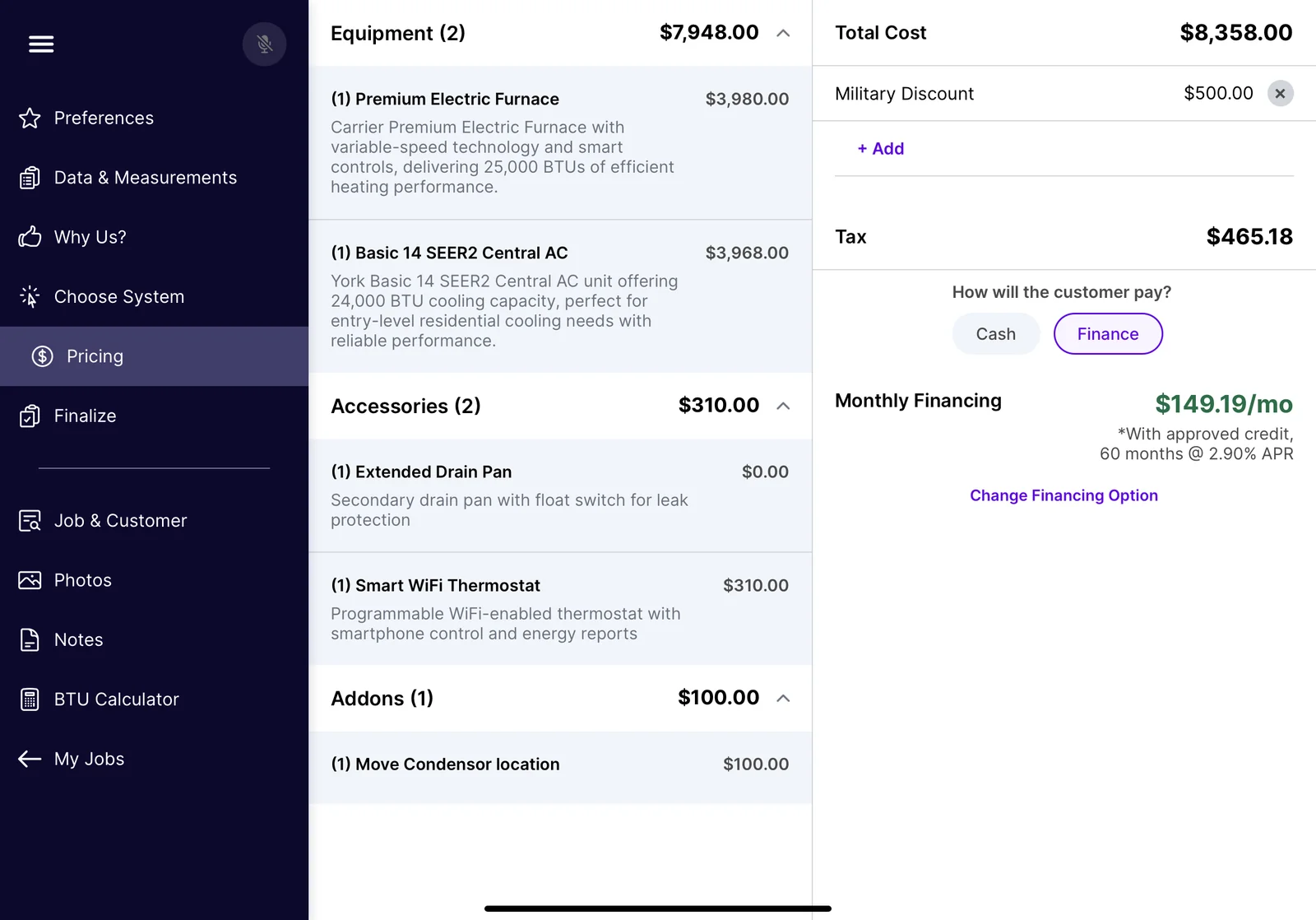Click the Photos picture icon
The width and height of the screenshot is (1316, 920).
pyautogui.click(x=30, y=580)
